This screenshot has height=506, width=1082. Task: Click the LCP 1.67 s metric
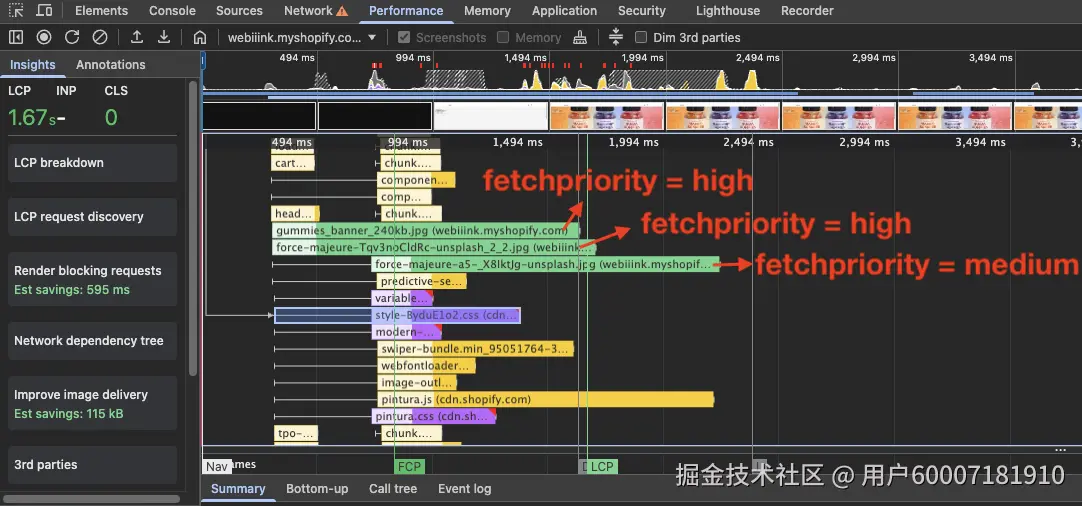point(32,117)
